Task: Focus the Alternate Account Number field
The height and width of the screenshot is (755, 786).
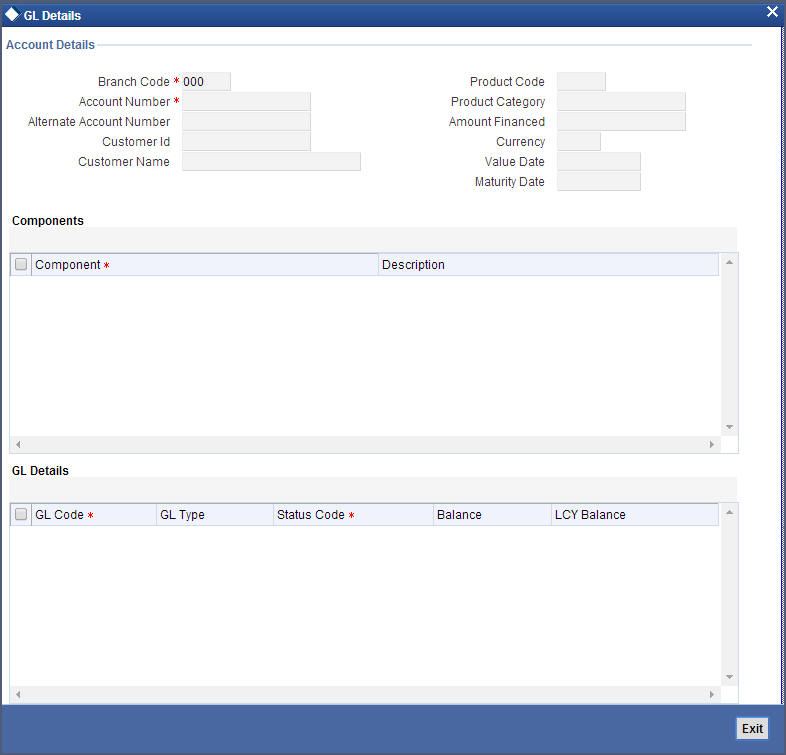Action: 246,122
